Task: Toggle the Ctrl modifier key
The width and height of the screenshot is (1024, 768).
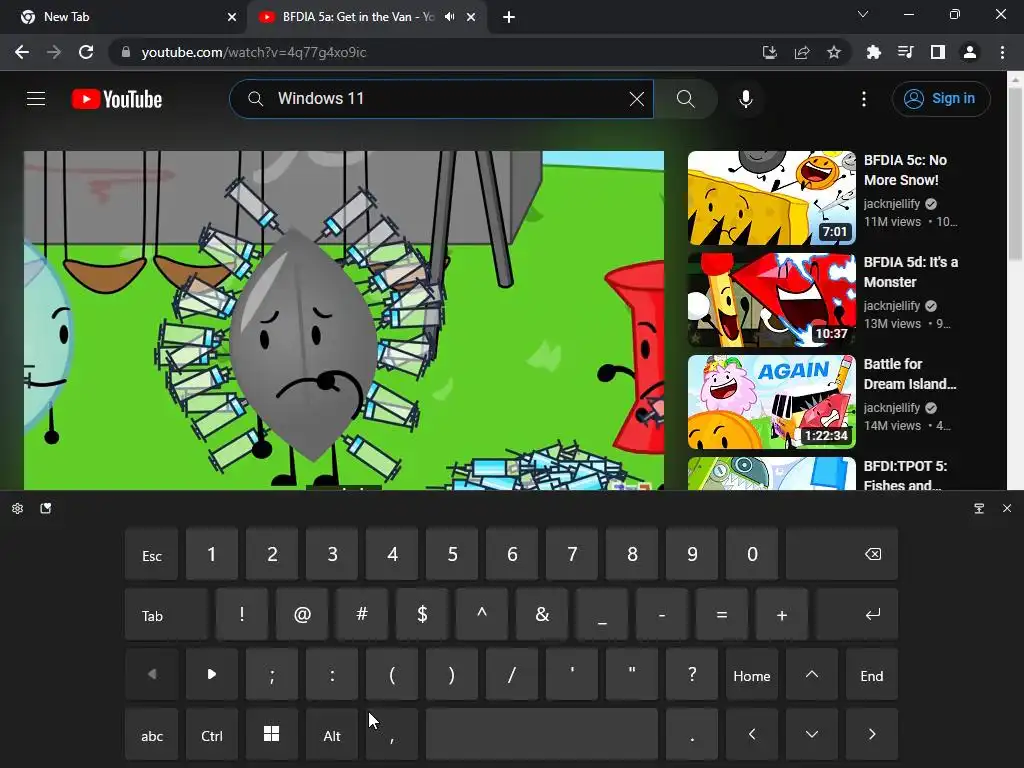Action: point(212,735)
